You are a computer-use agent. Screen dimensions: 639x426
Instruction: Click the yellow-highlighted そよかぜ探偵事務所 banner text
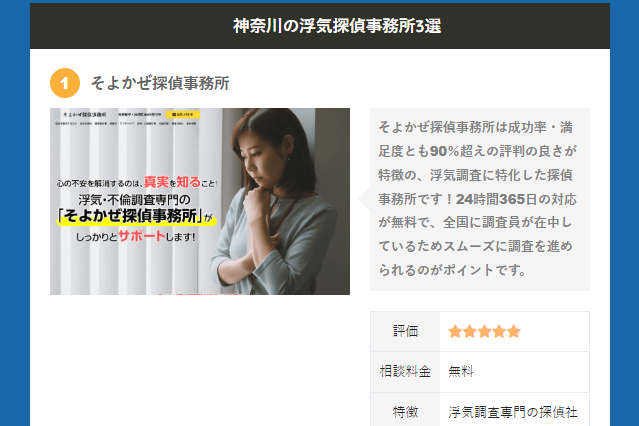pyautogui.click(x=136, y=216)
